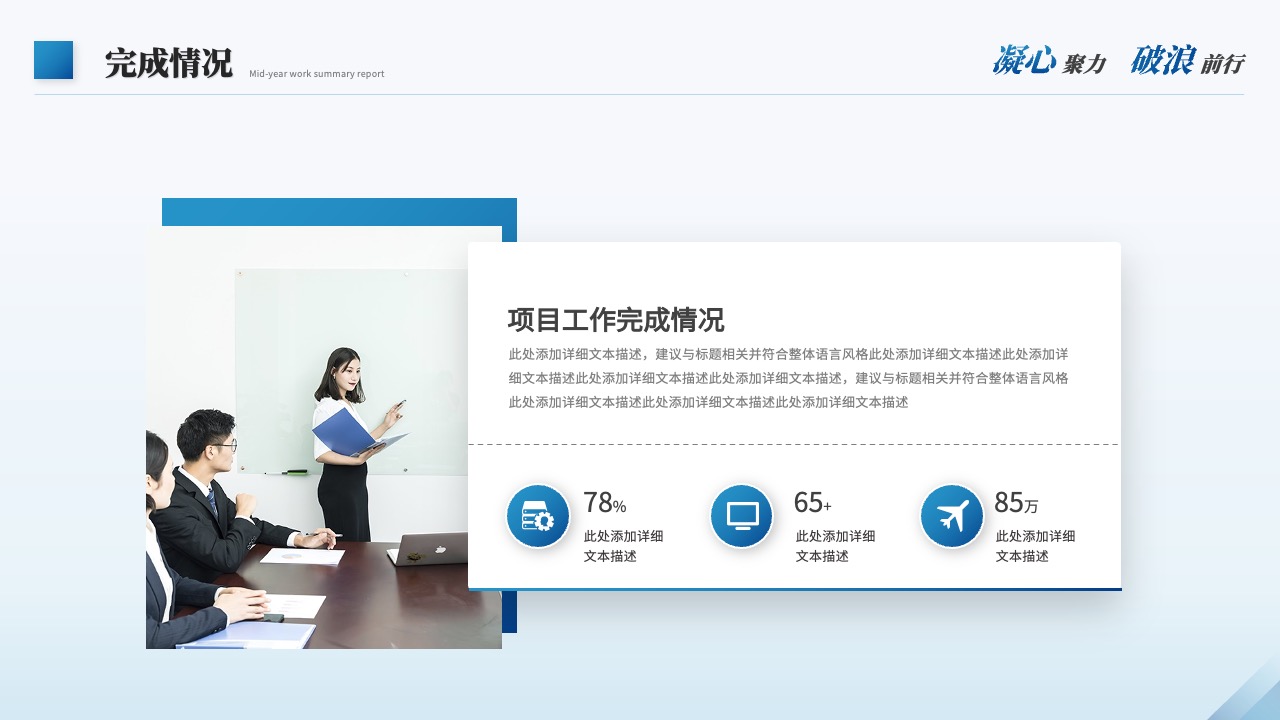Click the computer monitor icon

[742, 516]
